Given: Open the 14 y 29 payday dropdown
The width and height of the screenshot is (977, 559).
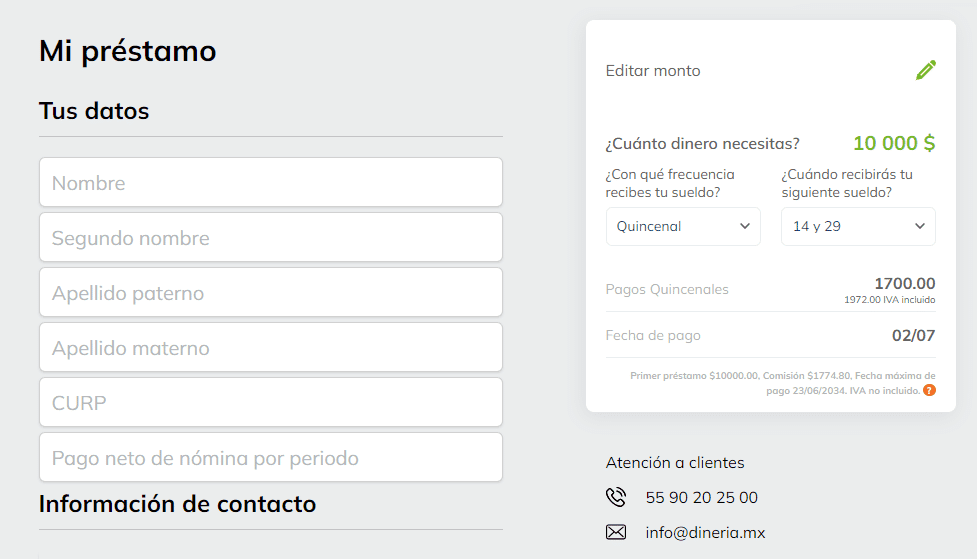Looking at the screenshot, I should pyautogui.click(x=858, y=226).
